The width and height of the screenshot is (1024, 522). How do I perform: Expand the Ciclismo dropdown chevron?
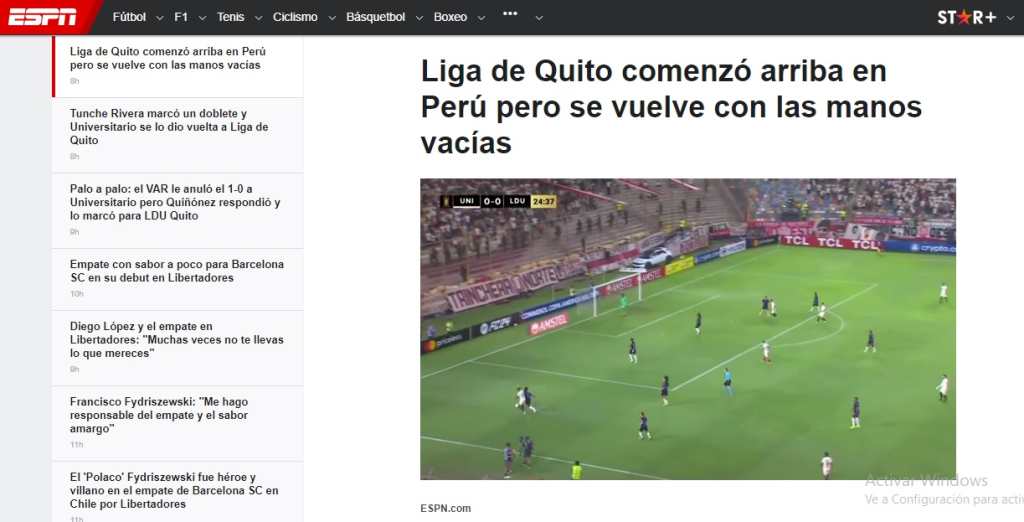point(332,18)
